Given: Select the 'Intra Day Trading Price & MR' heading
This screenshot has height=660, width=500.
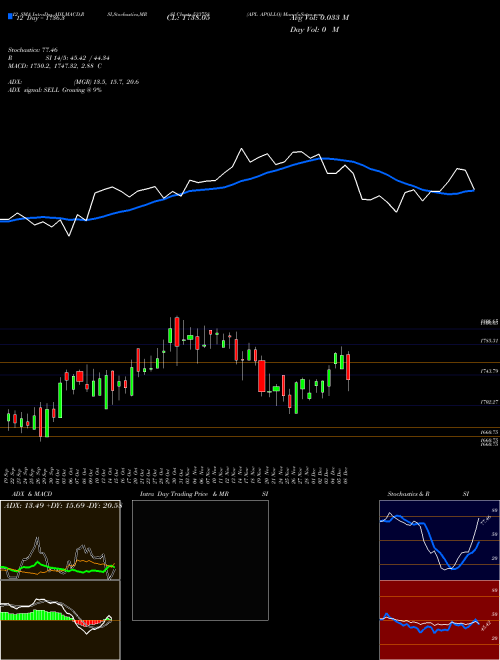Looking at the screenshot, I should (x=184, y=494).
